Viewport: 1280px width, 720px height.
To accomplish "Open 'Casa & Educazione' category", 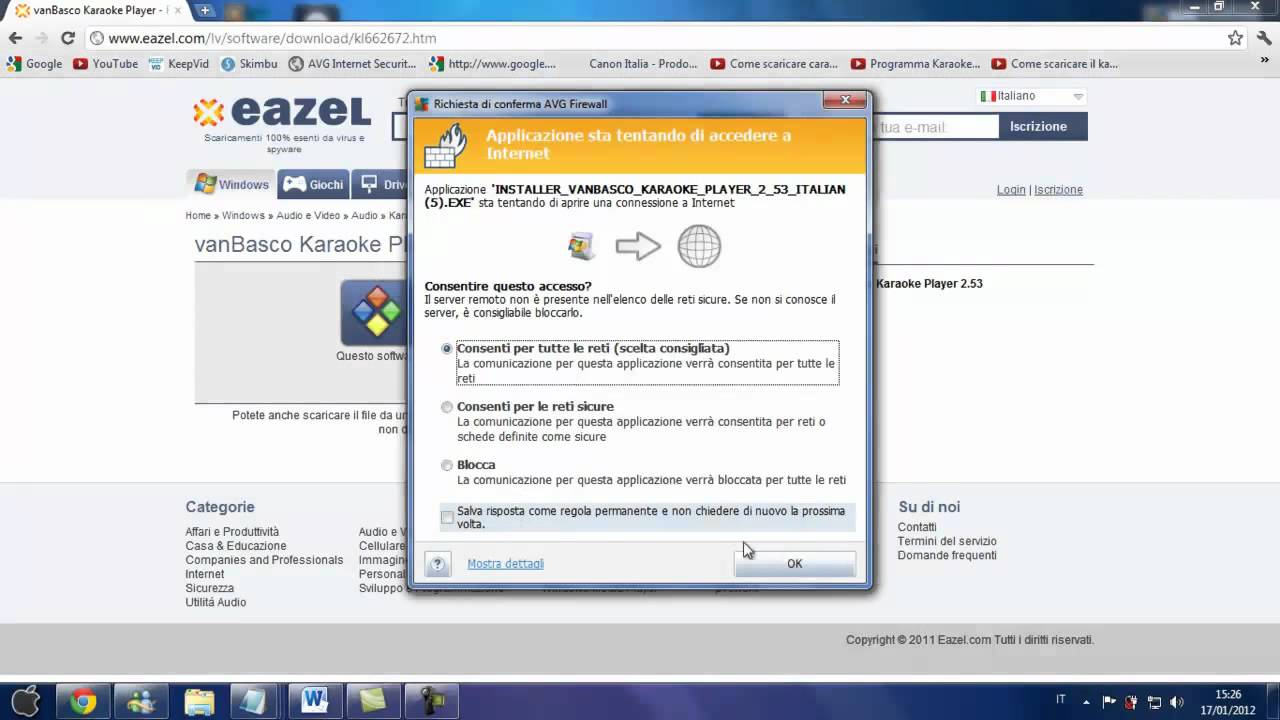I will [235, 546].
